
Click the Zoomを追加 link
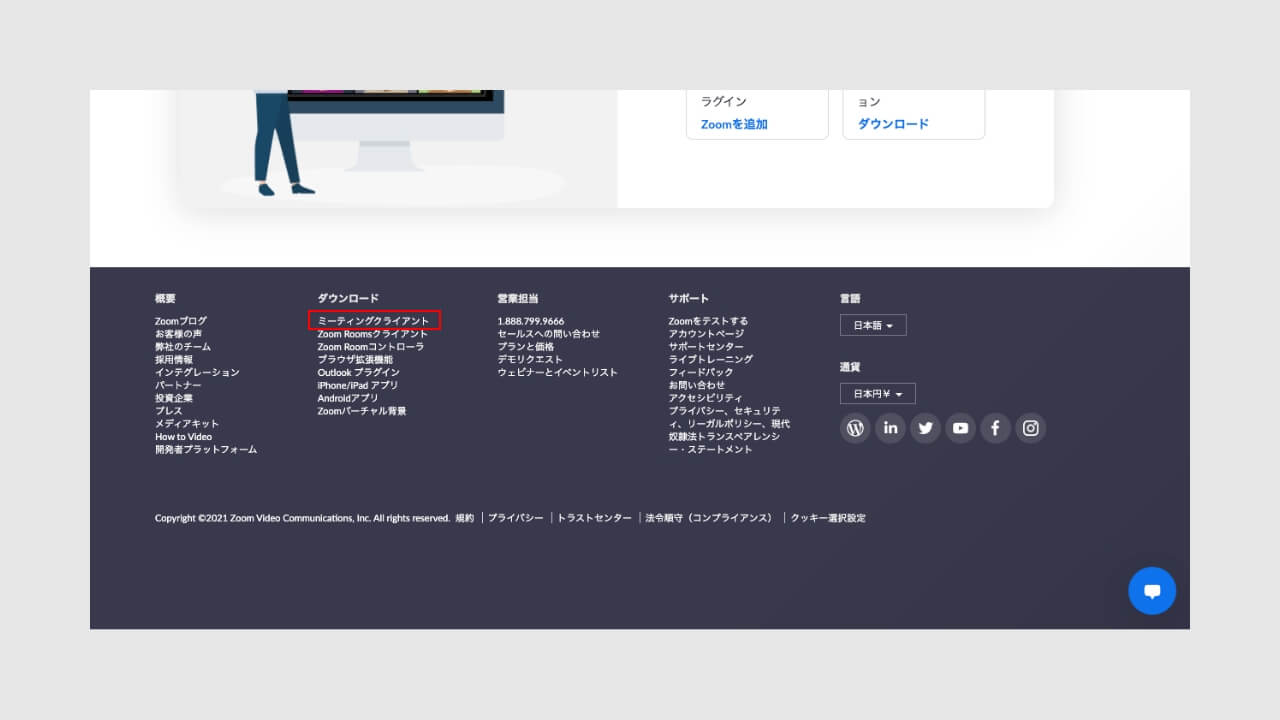pos(734,124)
